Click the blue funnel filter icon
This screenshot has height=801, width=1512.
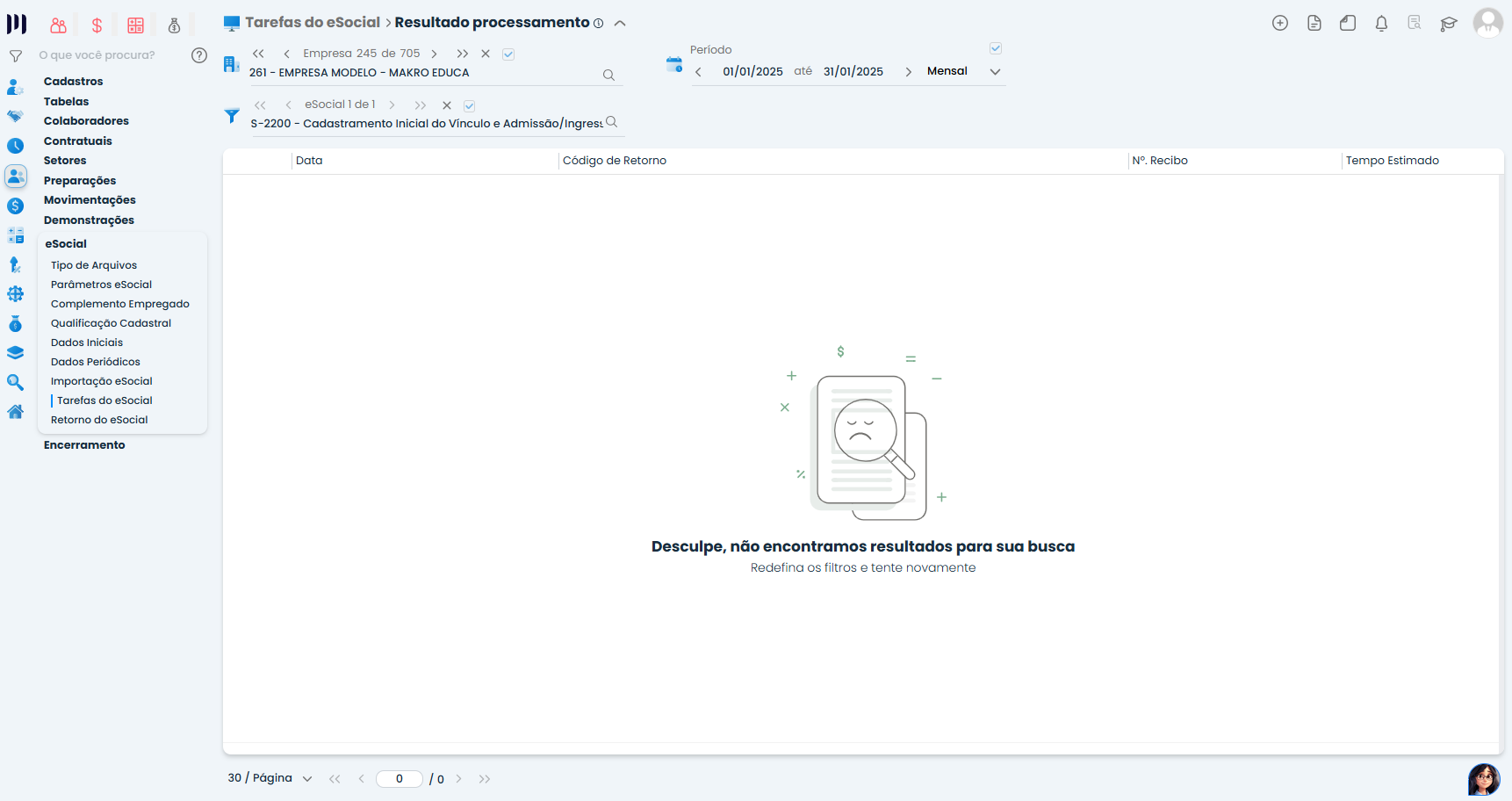232,116
